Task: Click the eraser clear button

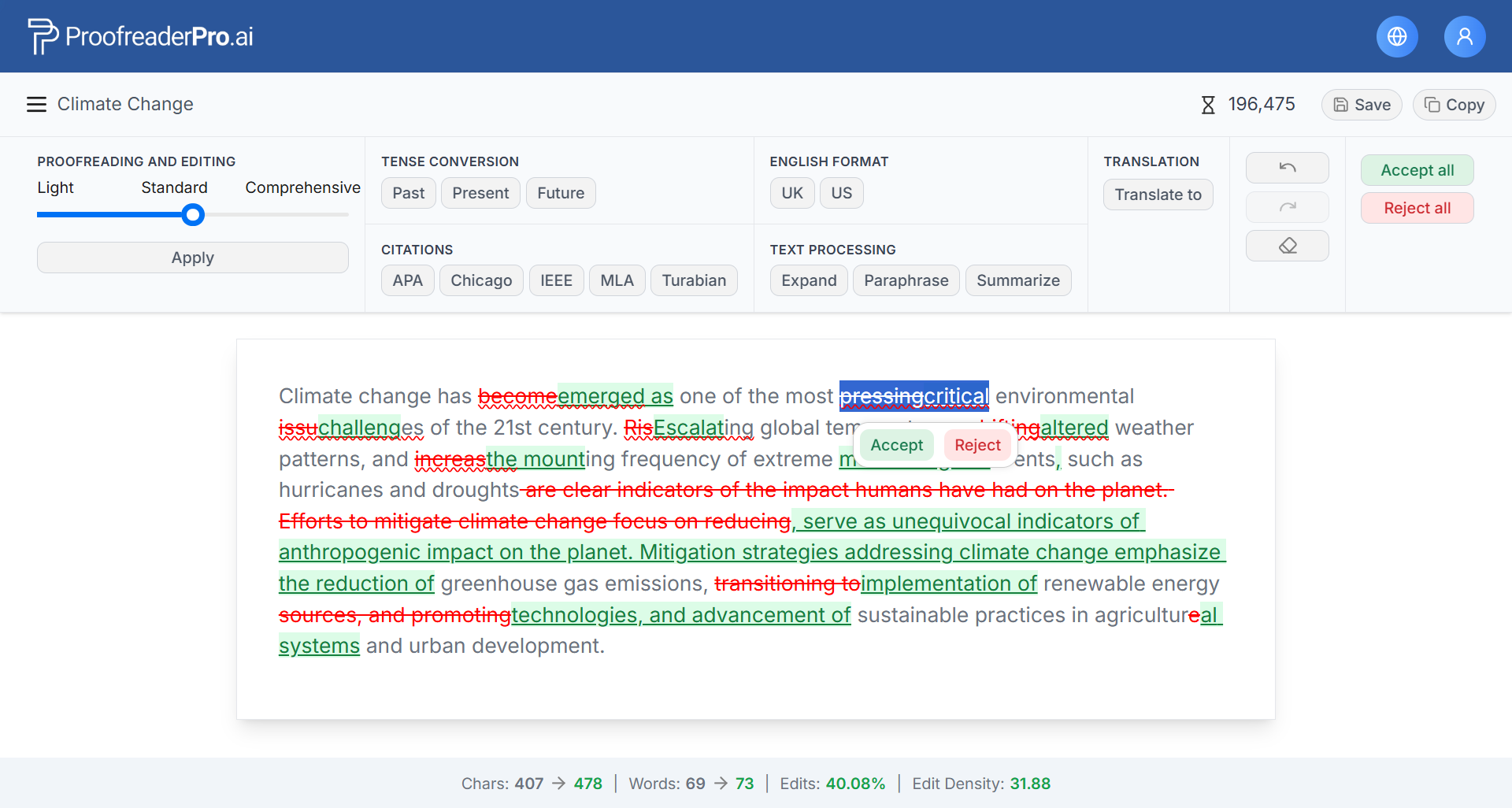Action: click(1287, 246)
